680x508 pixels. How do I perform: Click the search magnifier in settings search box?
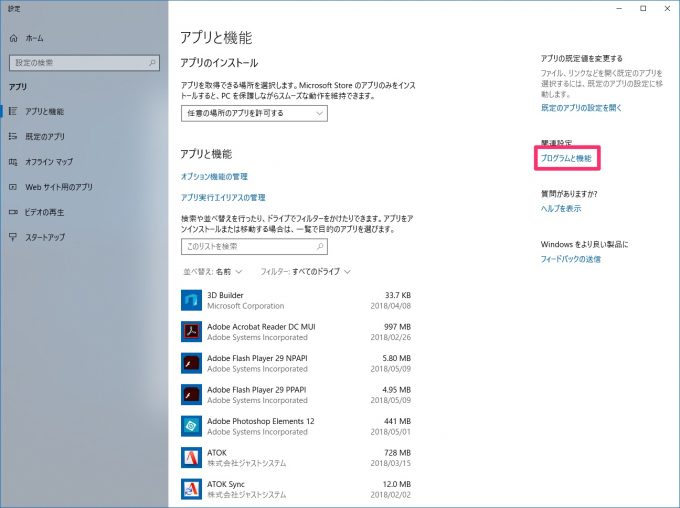point(152,63)
